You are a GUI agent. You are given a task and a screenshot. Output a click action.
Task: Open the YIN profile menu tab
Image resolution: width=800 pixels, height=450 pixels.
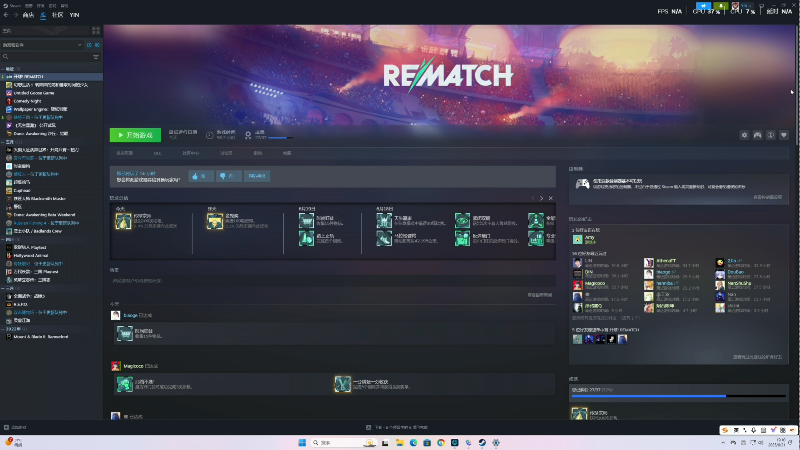tap(74, 15)
